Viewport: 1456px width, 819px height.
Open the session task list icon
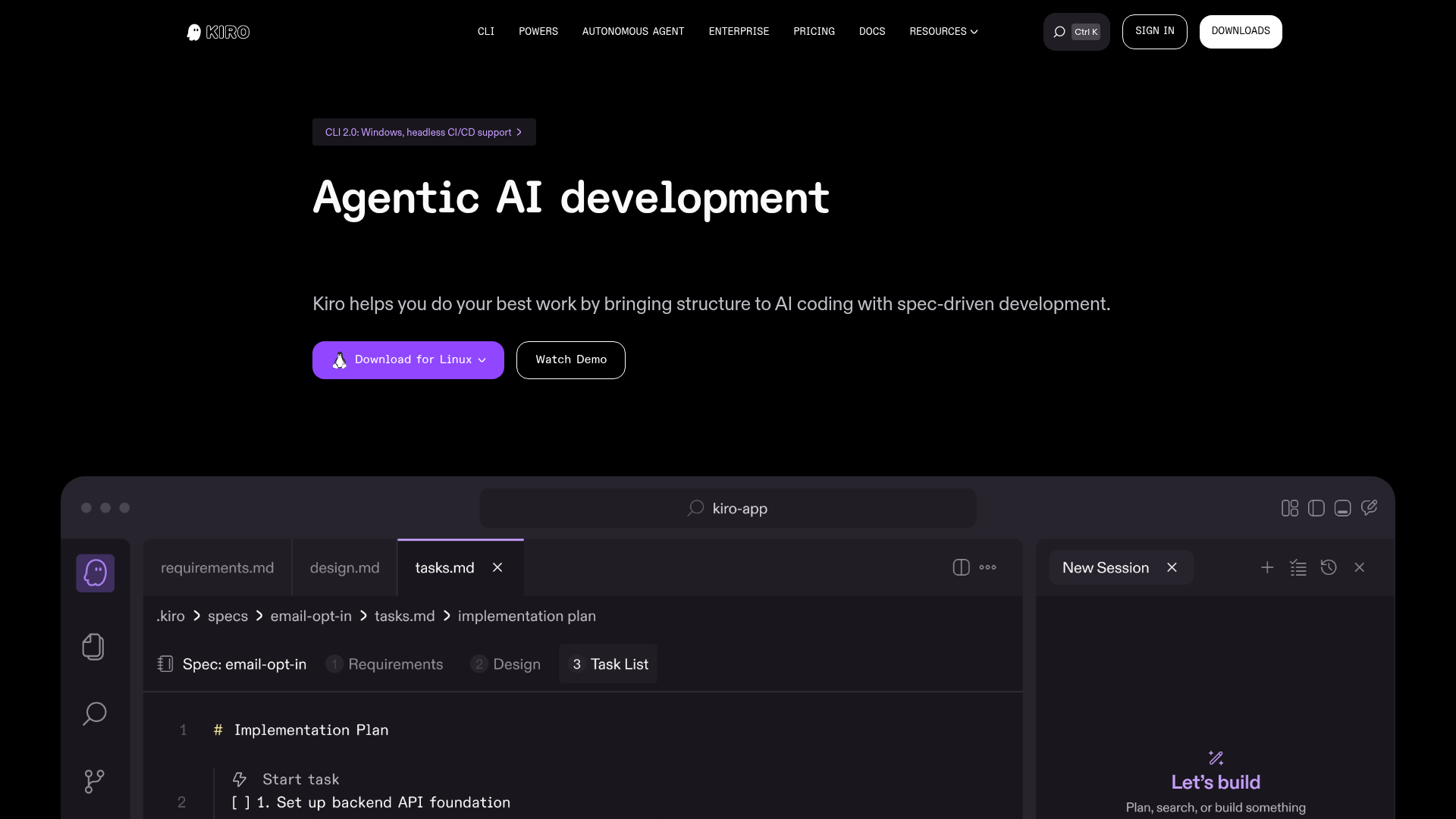pyautogui.click(x=1298, y=567)
